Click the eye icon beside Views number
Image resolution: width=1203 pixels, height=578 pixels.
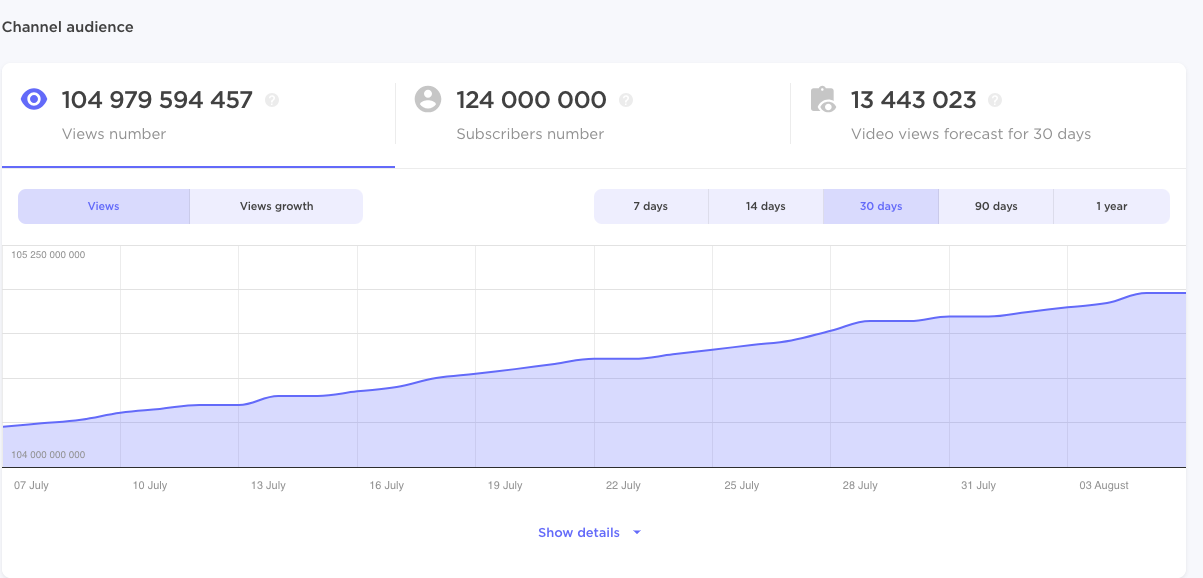point(35,99)
